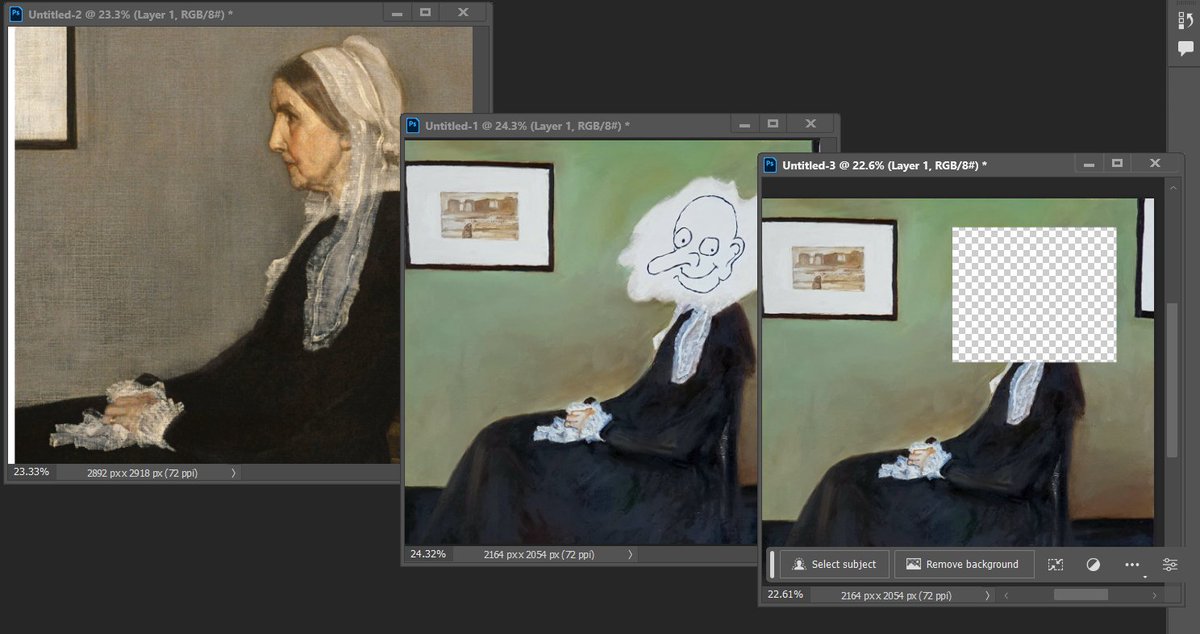Click the transparent checkered area in Untitled-3

point(1034,295)
